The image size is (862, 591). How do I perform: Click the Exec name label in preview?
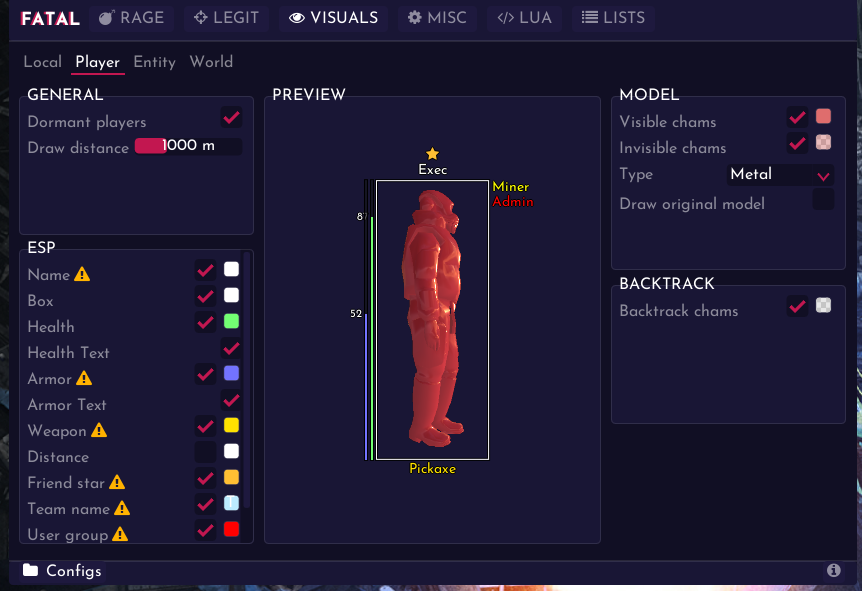[x=433, y=169]
